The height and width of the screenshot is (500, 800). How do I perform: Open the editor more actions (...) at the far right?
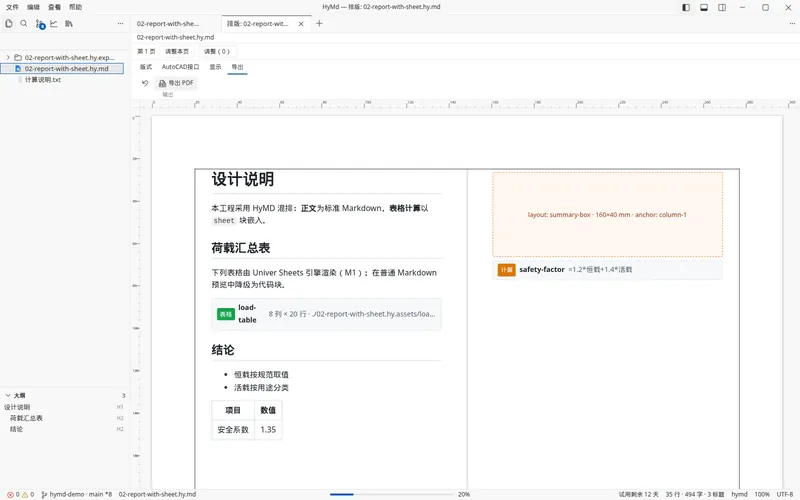[x=792, y=23]
